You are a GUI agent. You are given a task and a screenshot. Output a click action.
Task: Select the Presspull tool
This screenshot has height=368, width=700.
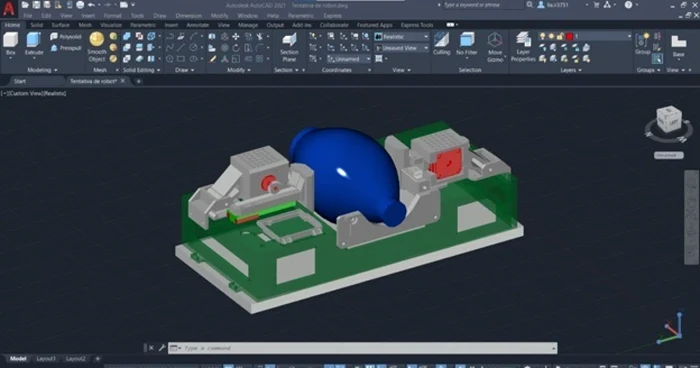click(x=66, y=48)
